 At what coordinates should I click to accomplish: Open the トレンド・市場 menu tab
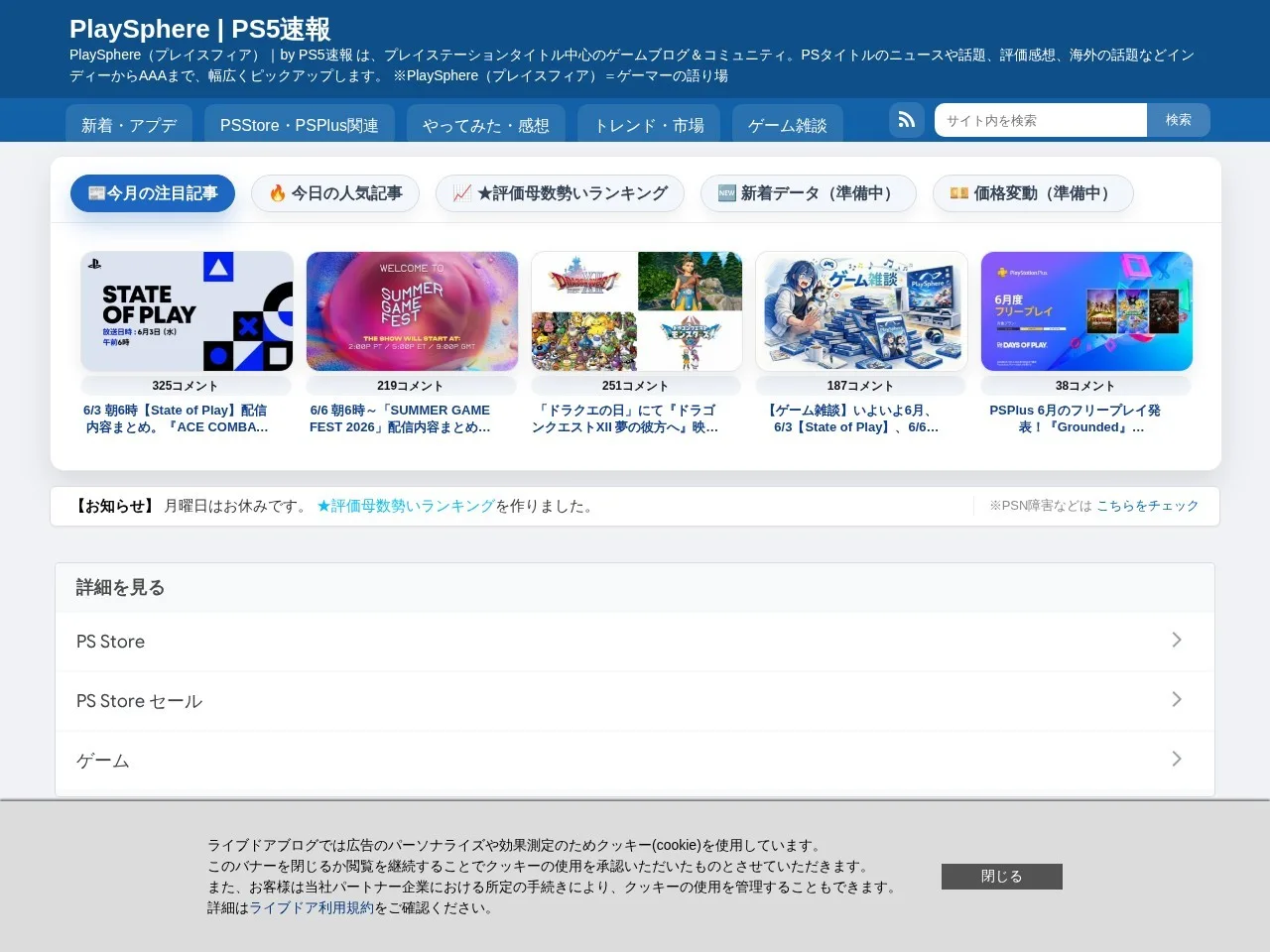pyautogui.click(x=649, y=124)
